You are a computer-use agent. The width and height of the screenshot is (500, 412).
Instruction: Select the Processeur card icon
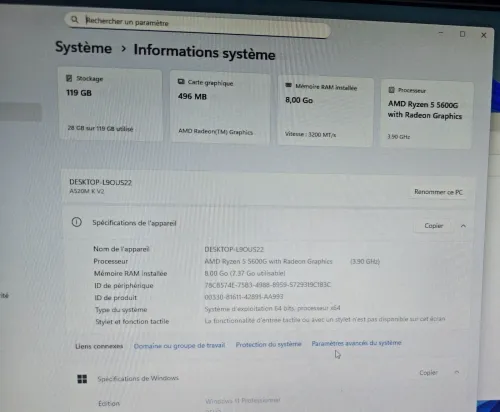(391, 90)
